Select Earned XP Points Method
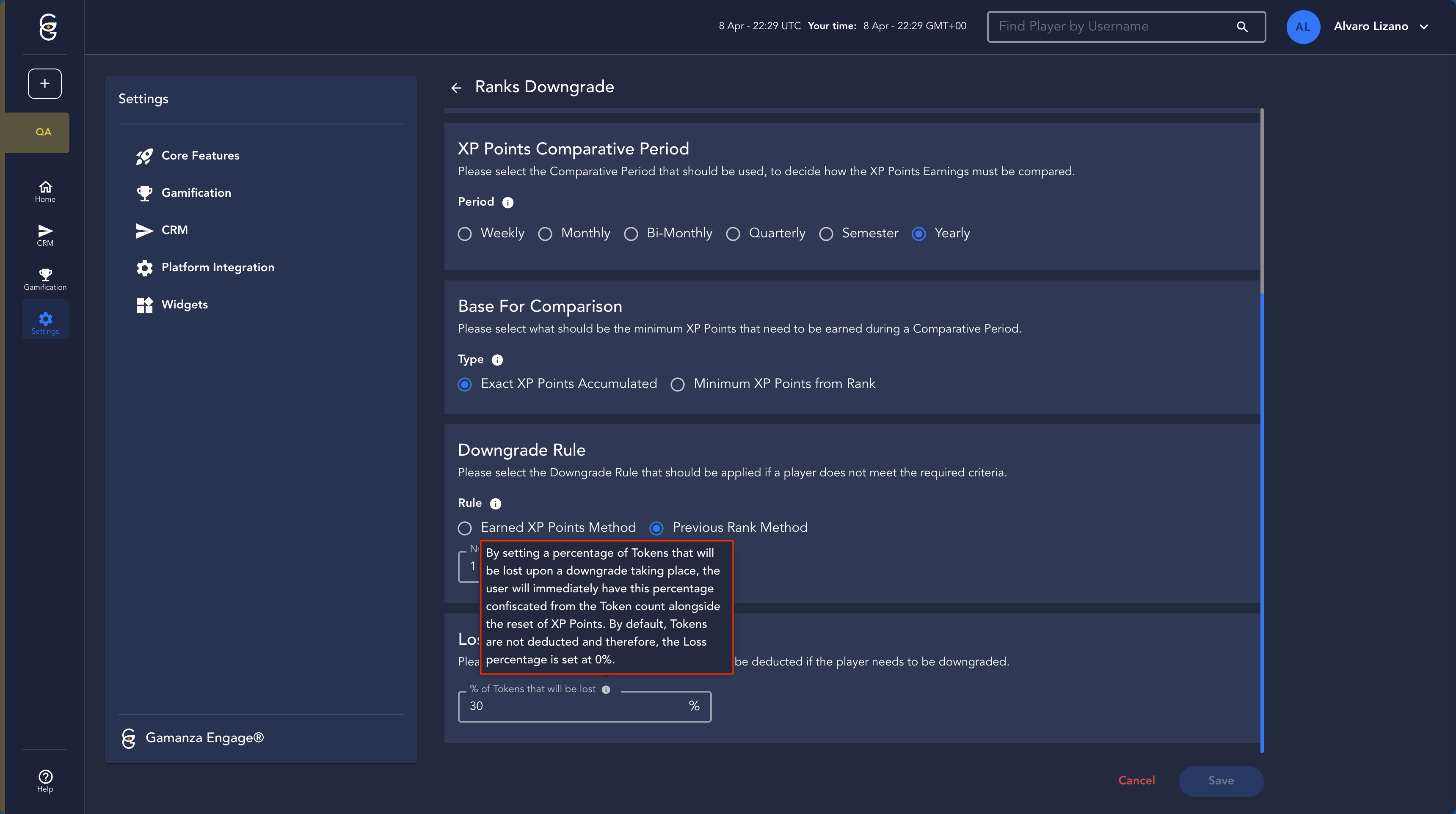The image size is (1456, 814). [x=465, y=528]
